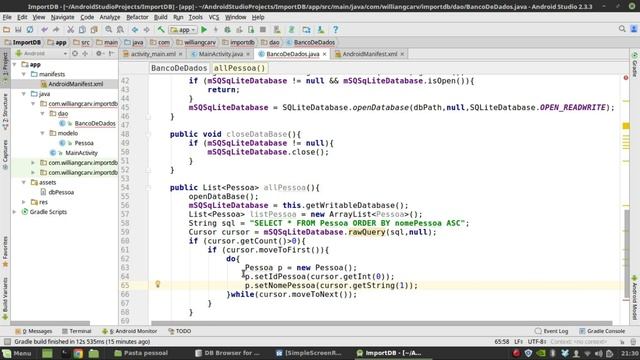Screen dimensions: 640x360
Task: Open SDK Manager download icon
Action: coord(321,29)
